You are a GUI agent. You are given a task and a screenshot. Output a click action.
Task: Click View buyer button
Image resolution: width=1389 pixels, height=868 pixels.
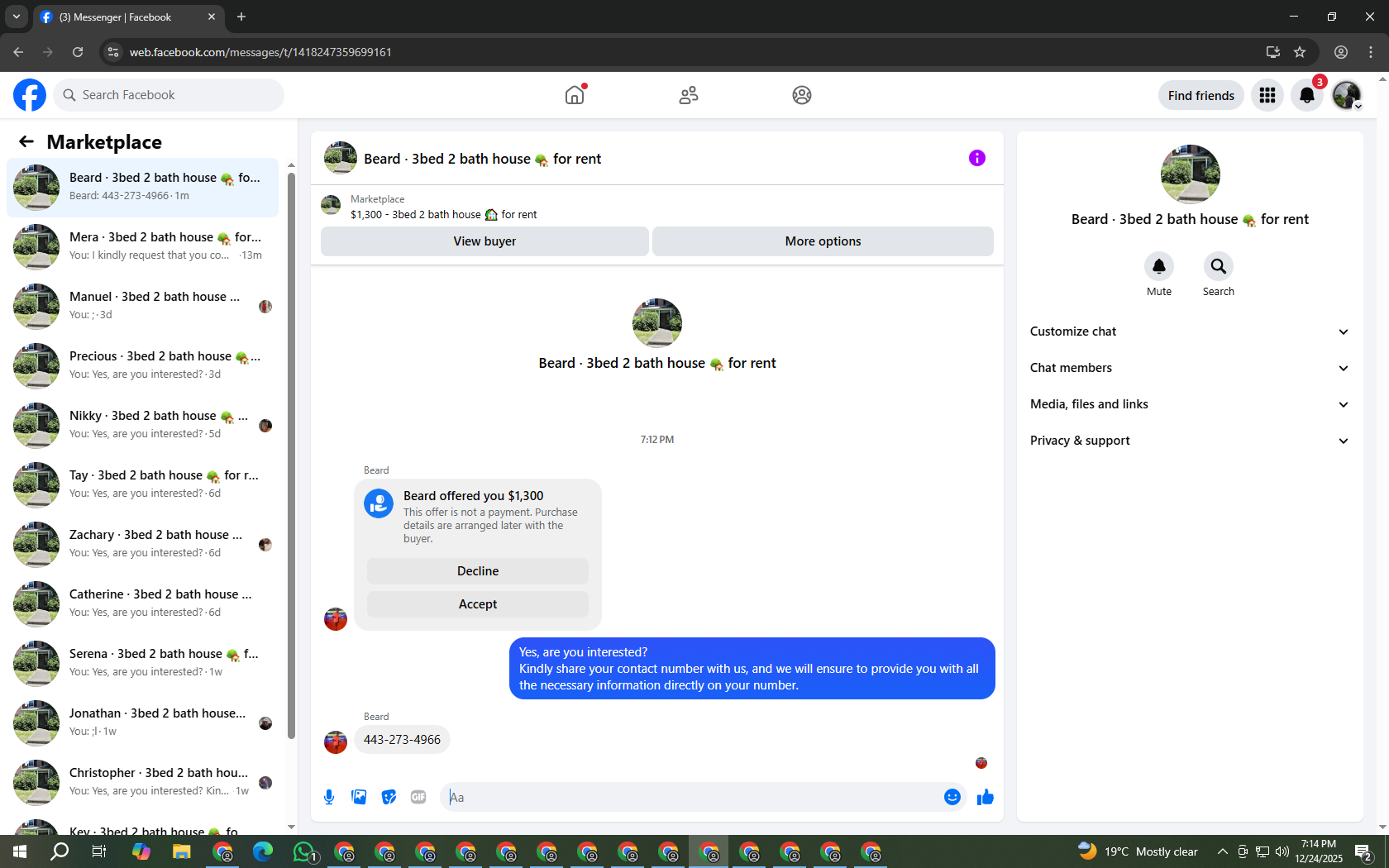[484, 241]
